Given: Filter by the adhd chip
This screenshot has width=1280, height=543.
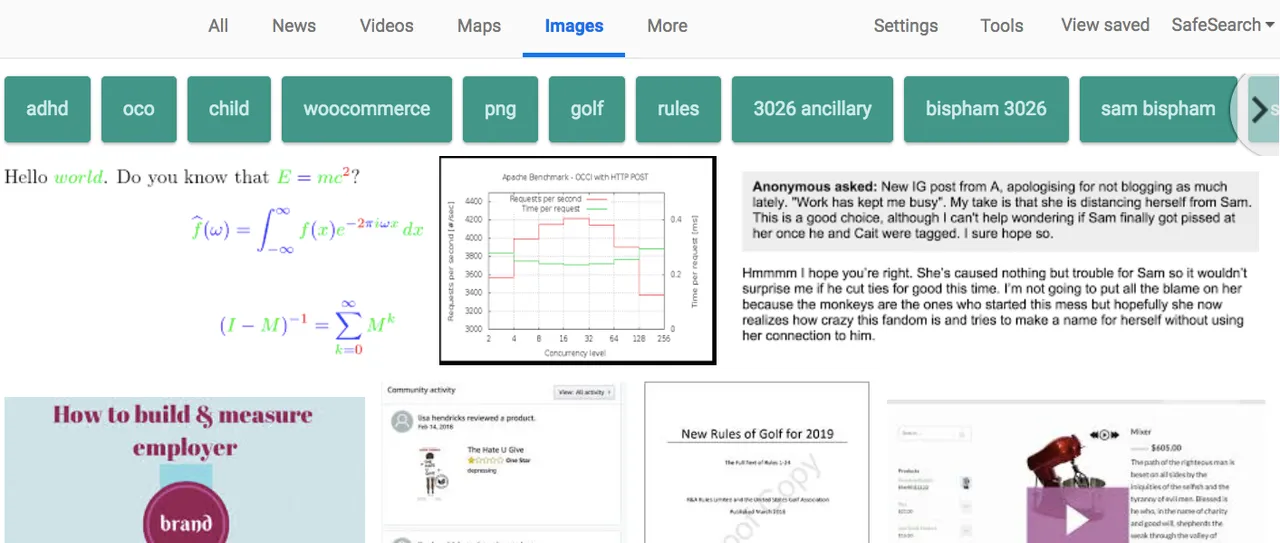Looking at the screenshot, I should (47, 109).
